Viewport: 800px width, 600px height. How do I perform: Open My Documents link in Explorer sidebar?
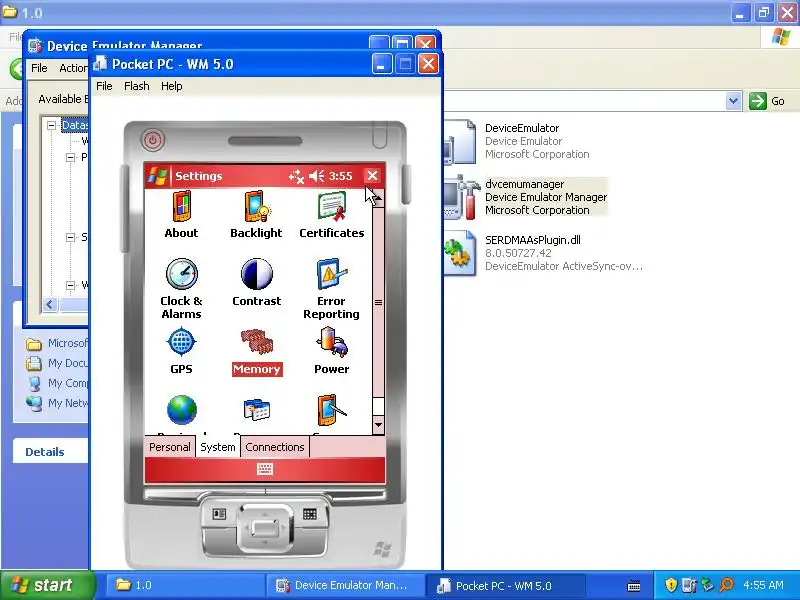click(x=57, y=363)
